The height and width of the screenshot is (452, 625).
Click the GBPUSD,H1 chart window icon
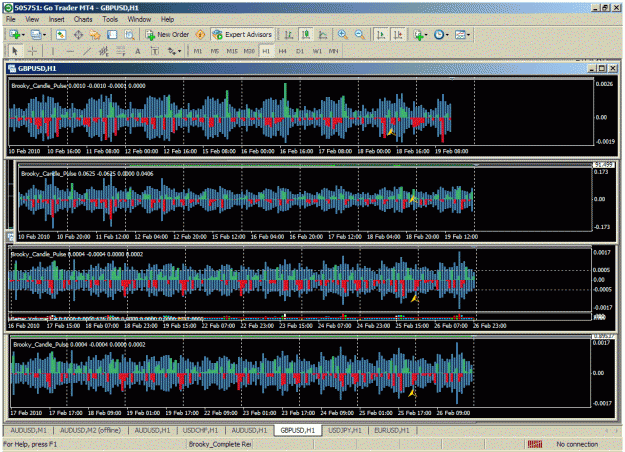tap(12, 69)
